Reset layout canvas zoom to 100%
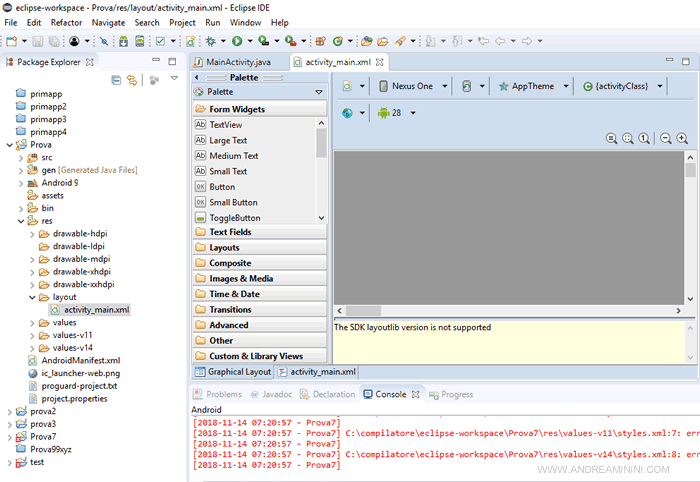Screen dimensions: 700x482 coord(645,139)
